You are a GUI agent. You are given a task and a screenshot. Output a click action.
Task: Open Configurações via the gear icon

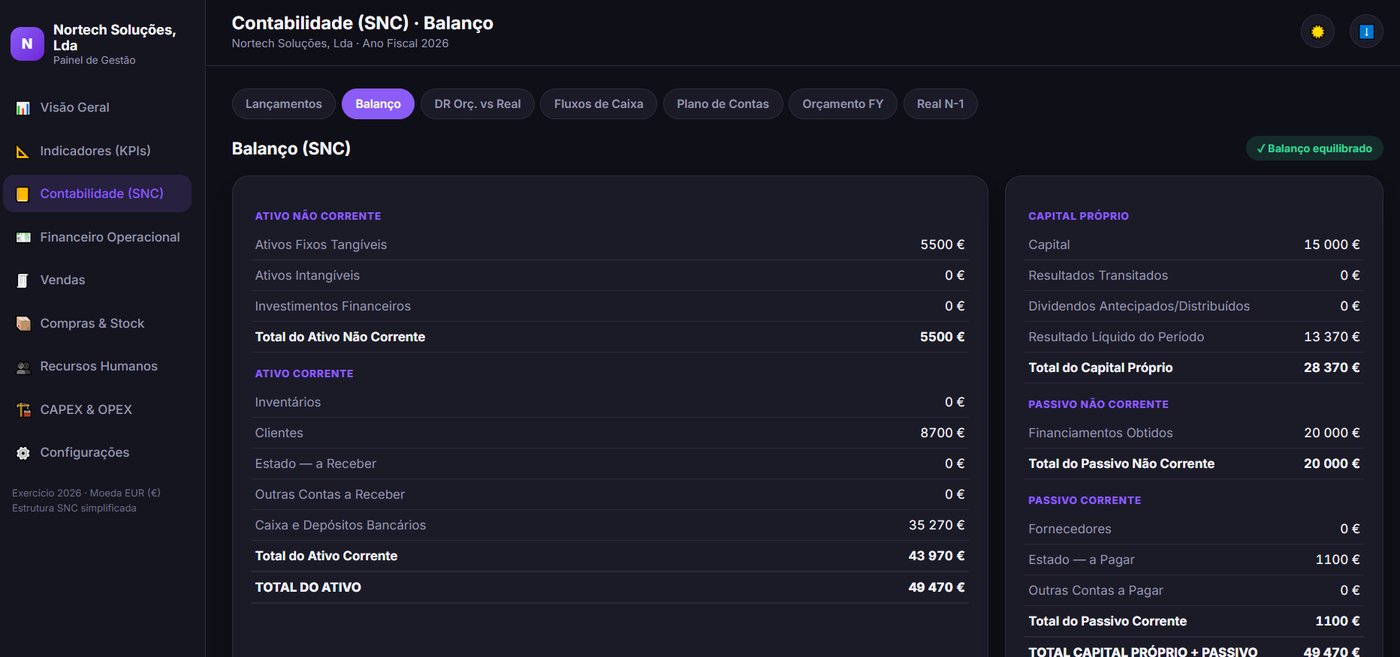pos(23,453)
